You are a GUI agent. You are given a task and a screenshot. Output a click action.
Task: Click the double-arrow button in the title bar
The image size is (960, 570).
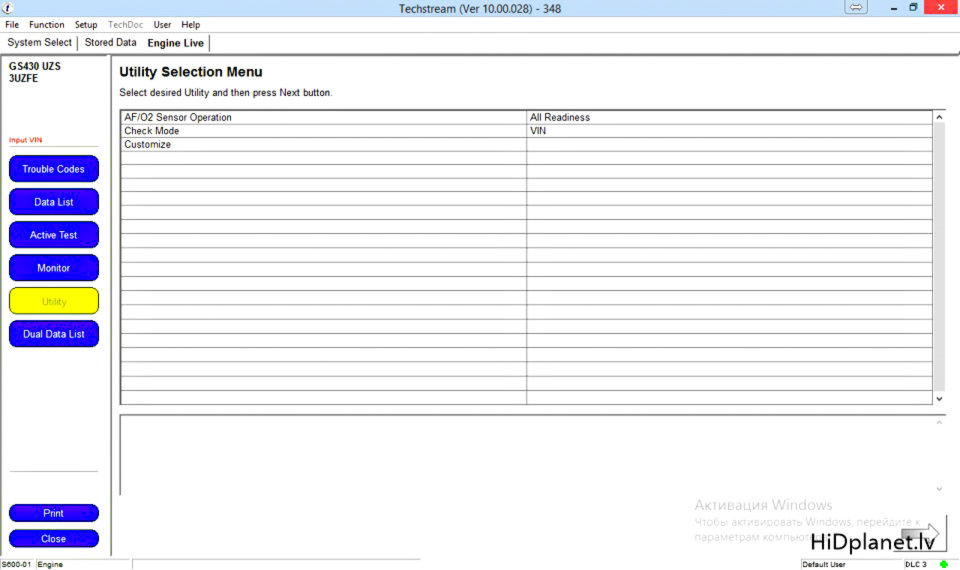point(856,8)
